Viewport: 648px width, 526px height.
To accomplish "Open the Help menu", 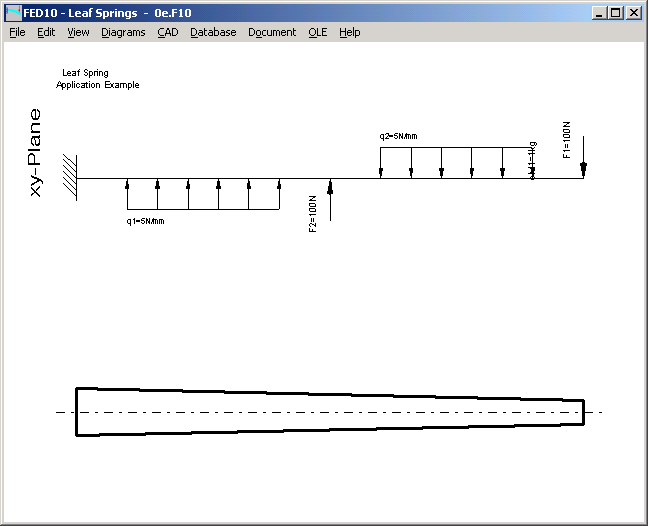I will [349, 32].
